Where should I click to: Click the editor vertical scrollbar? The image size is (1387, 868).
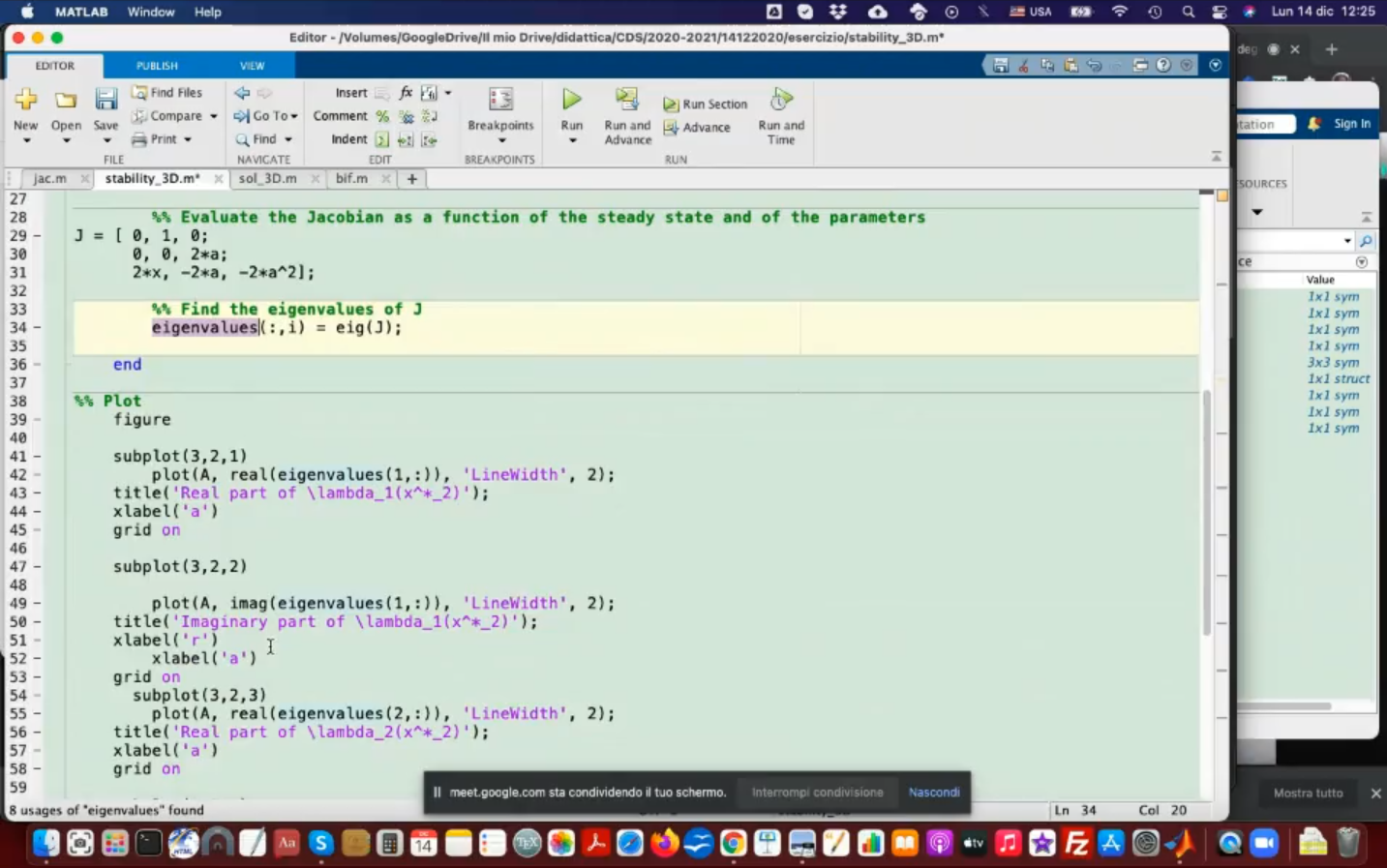pyautogui.click(x=1206, y=513)
